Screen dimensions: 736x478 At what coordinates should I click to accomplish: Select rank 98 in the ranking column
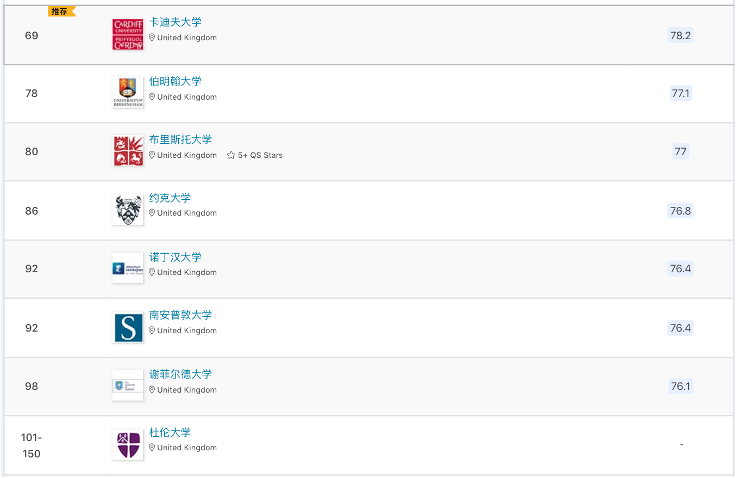click(31, 386)
